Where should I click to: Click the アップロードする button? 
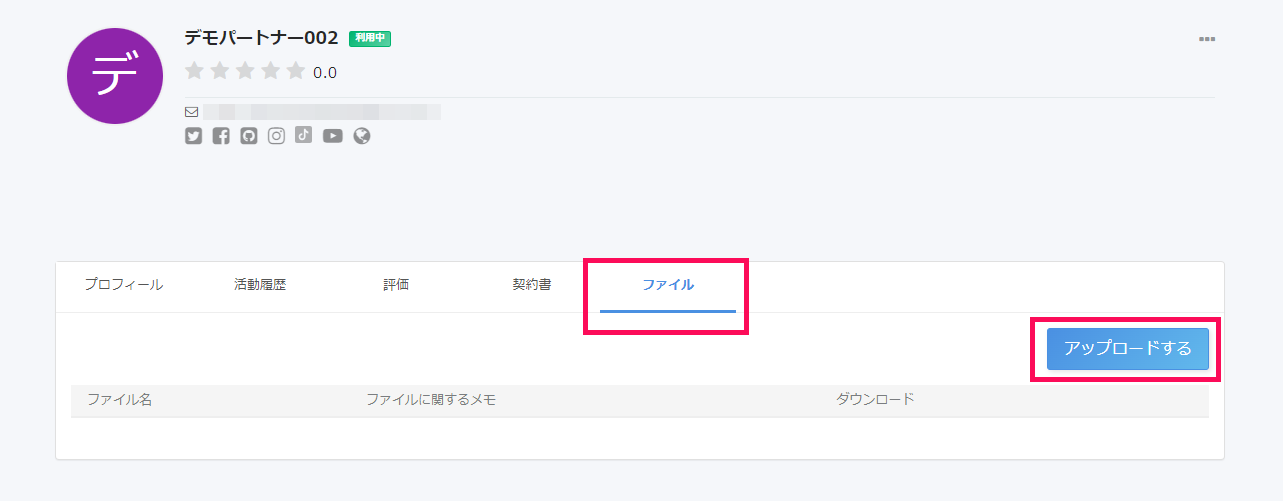pos(1128,349)
